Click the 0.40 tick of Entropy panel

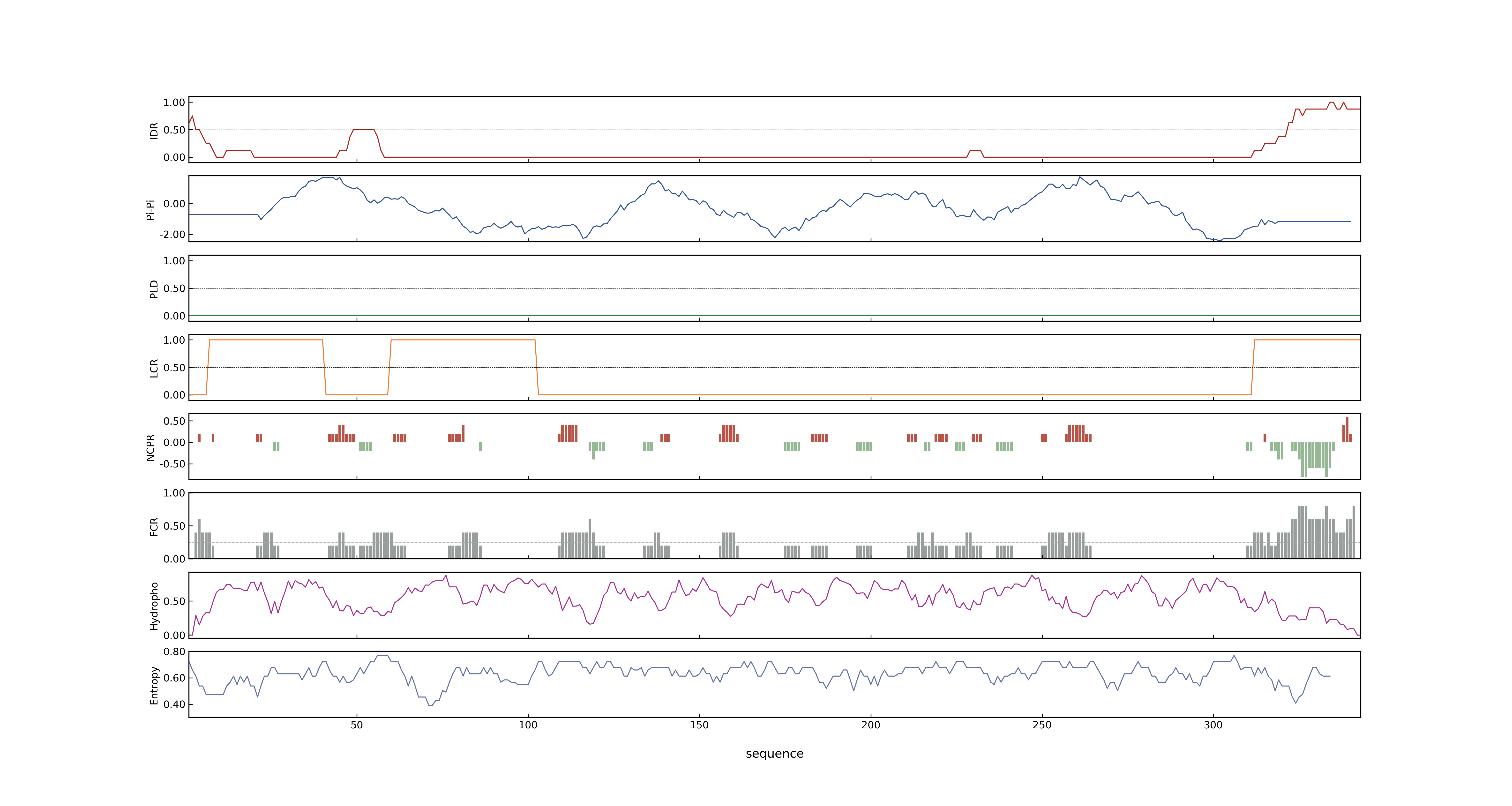click(x=174, y=704)
